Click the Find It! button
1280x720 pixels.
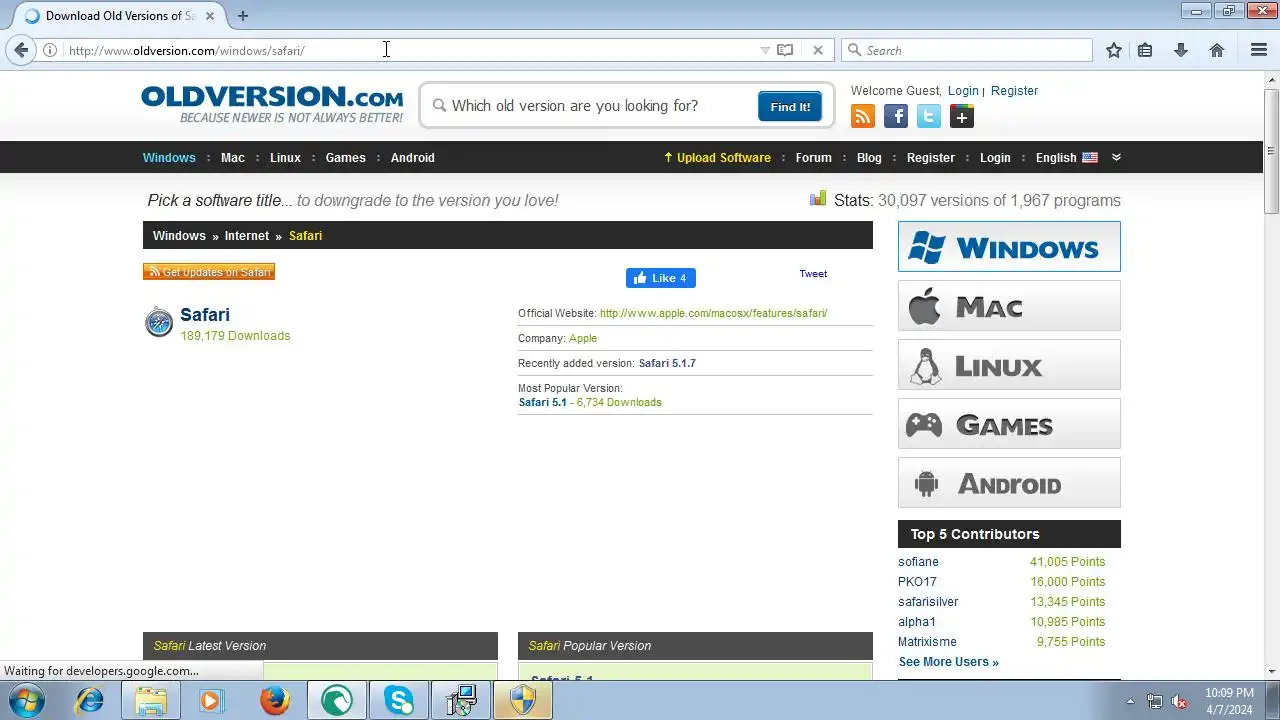[790, 106]
